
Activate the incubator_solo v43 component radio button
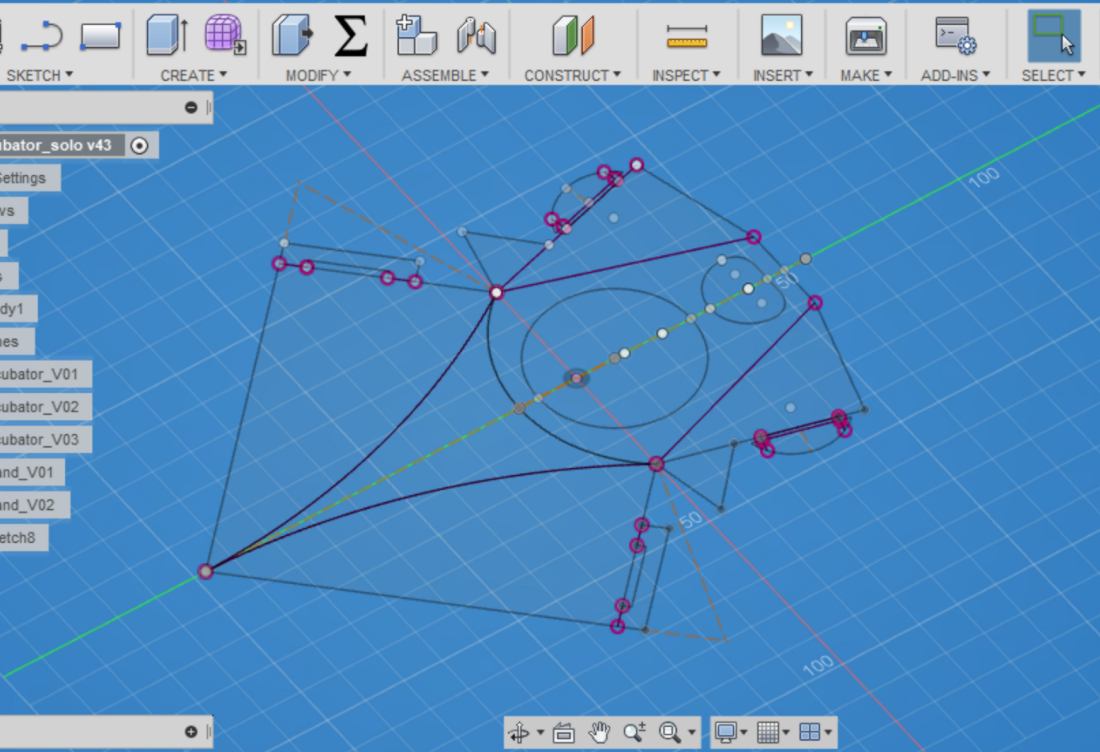[140, 145]
